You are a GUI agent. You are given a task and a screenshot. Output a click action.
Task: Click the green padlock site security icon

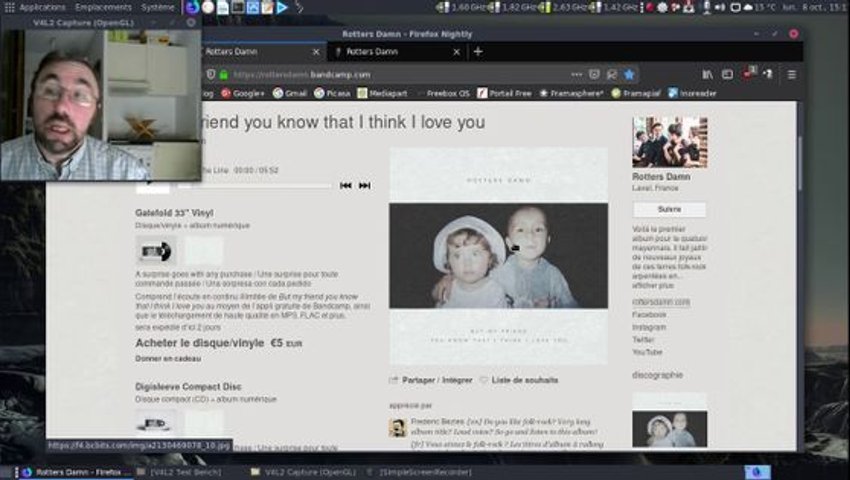pos(224,74)
